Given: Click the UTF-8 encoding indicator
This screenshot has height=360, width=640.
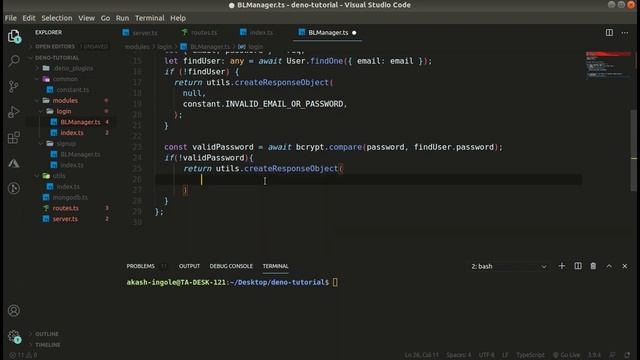Looking at the screenshot, I should [487, 355].
